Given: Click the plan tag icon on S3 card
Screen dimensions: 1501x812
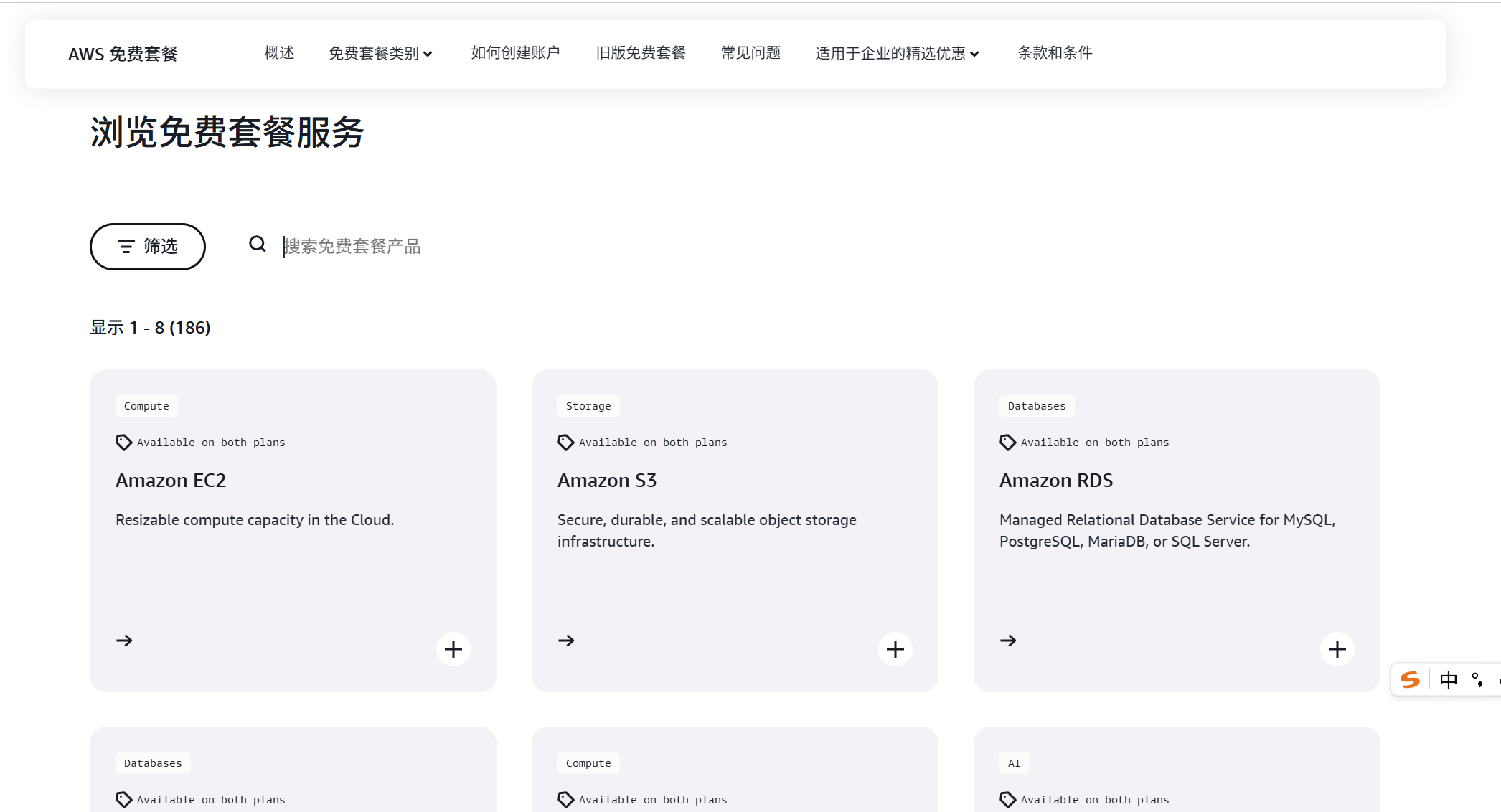Looking at the screenshot, I should point(566,443).
